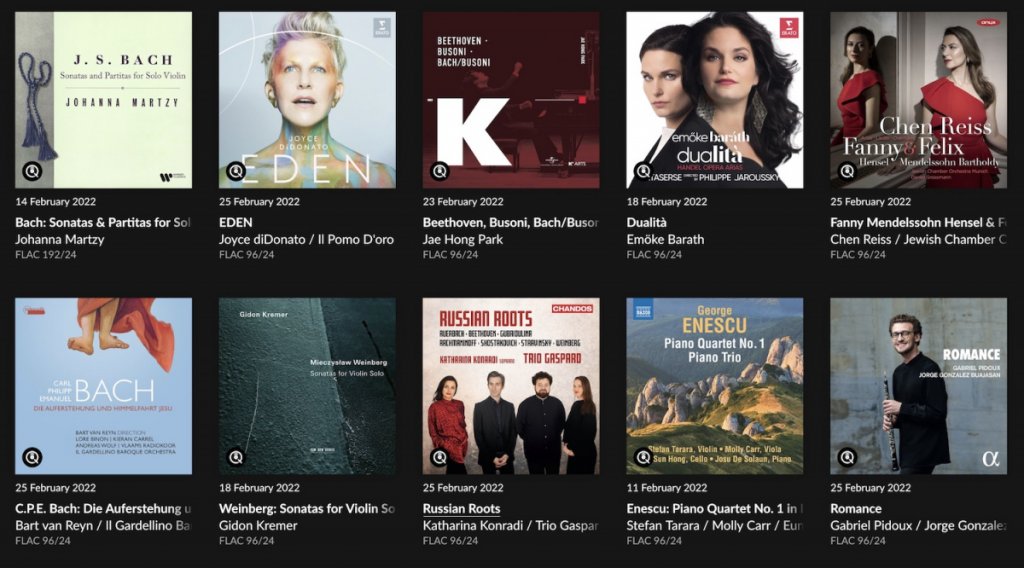Open artist Johanna Martzy link
Screen dimensions: 1024x568
(x=59, y=240)
